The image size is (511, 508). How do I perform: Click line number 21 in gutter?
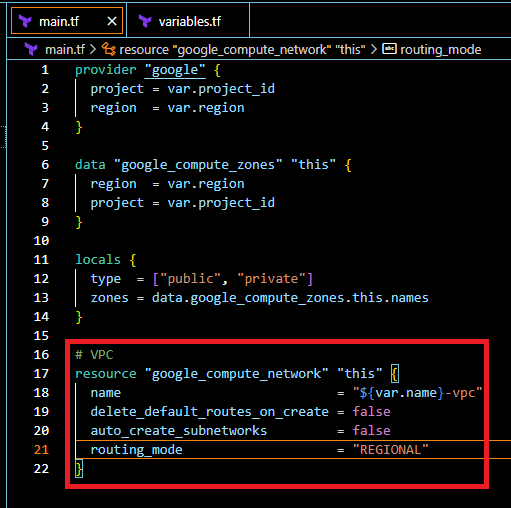point(41,450)
